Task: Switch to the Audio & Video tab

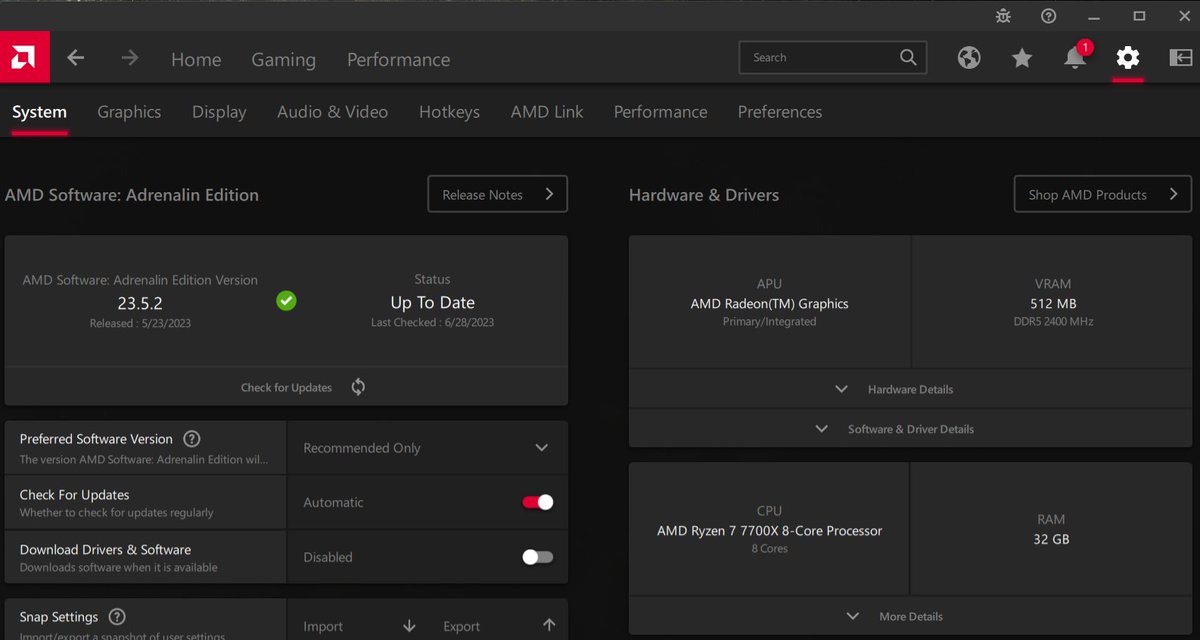Action: point(332,112)
